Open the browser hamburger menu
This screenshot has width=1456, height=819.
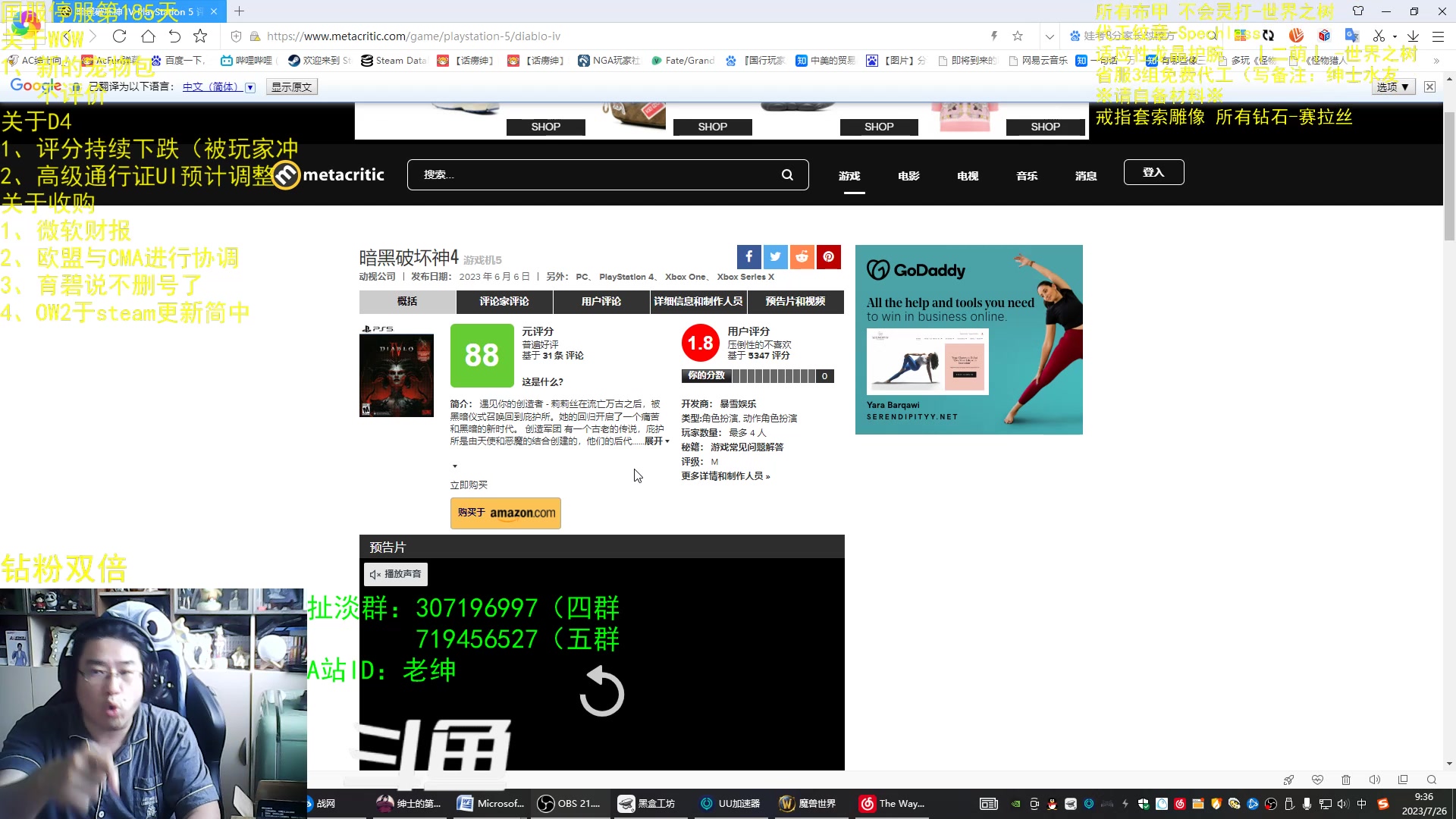pos(1438,36)
